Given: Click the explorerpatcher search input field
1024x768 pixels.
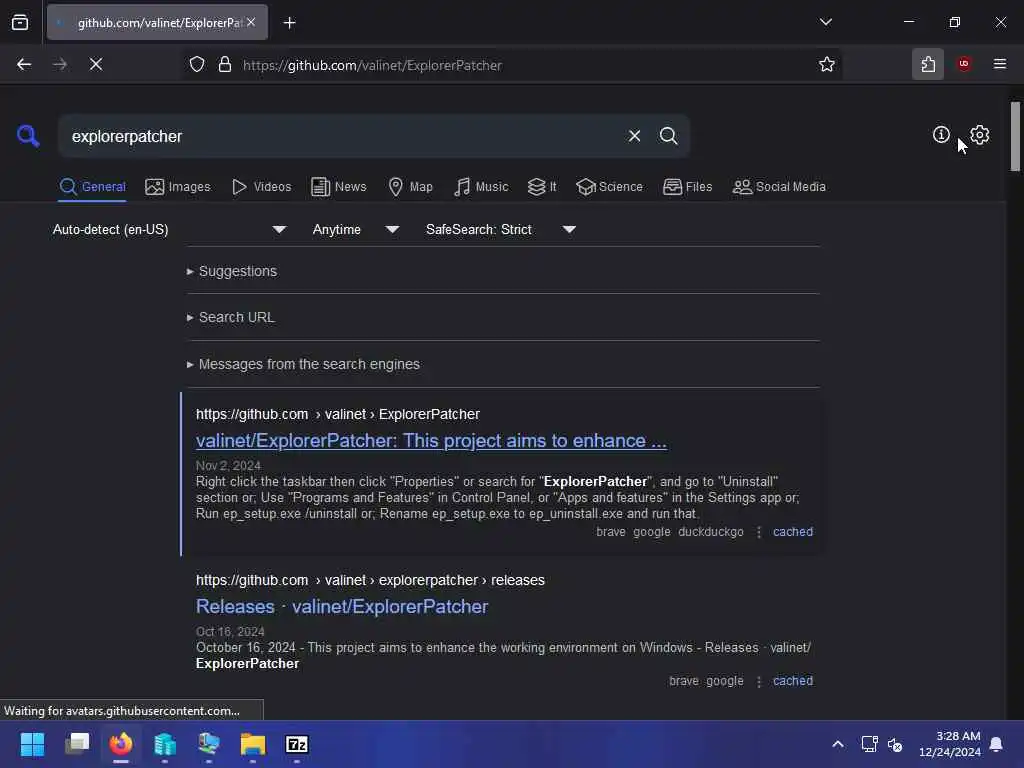Looking at the screenshot, I should tap(343, 136).
